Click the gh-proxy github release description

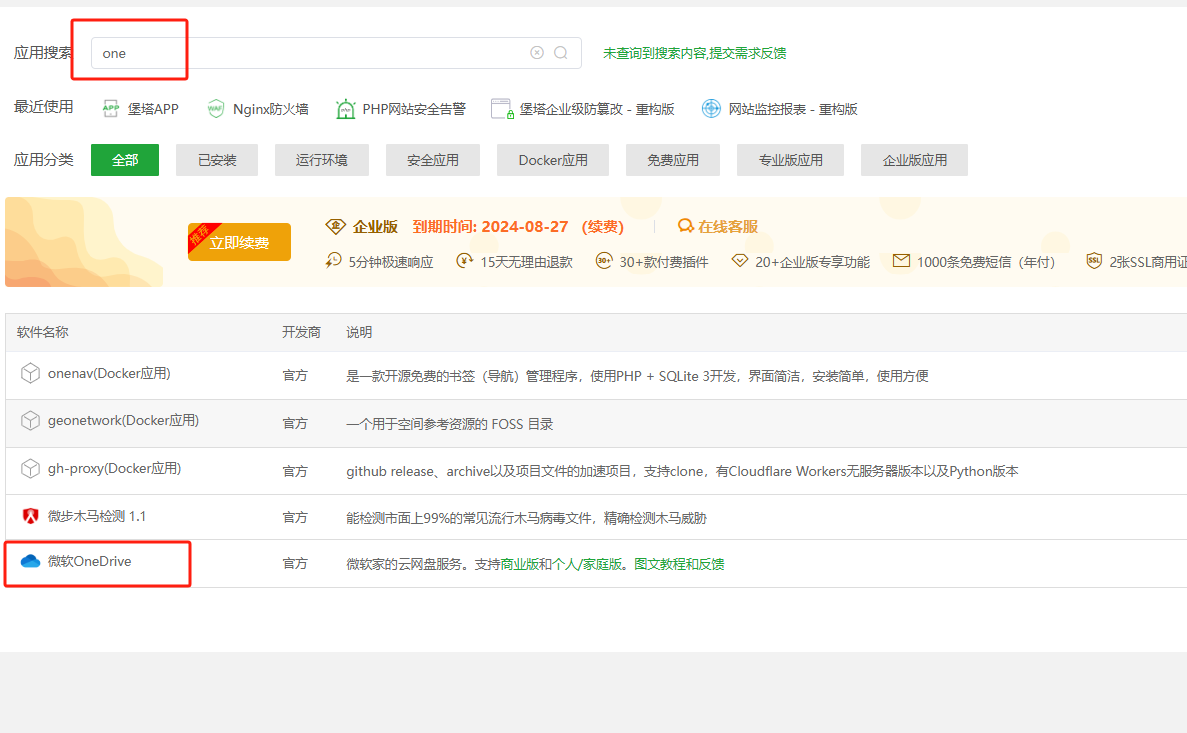pos(682,472)
